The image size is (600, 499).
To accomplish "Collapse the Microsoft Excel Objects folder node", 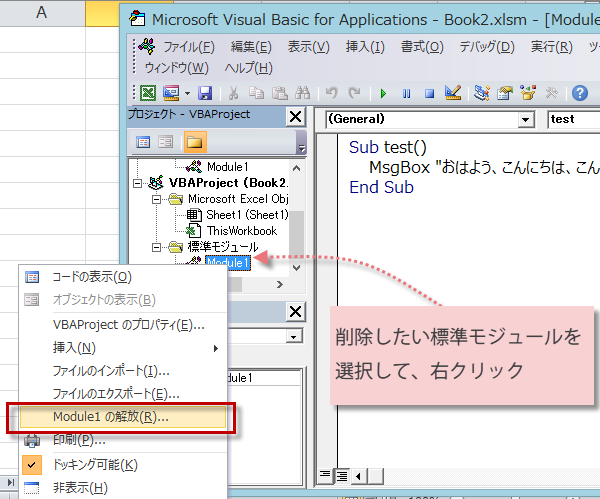I will 157,199.
